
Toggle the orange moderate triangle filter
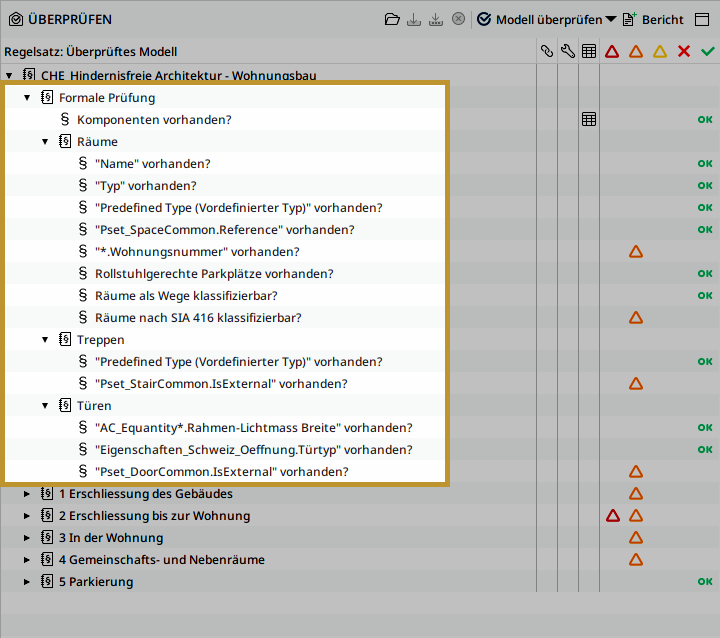point(636,51)
